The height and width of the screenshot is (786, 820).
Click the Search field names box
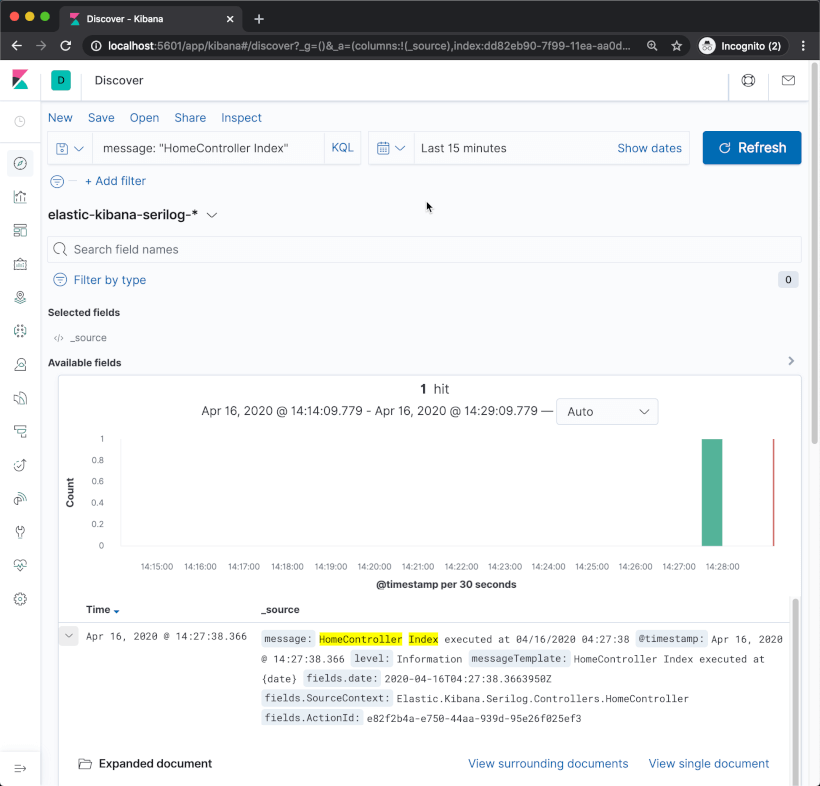point(424,249)
